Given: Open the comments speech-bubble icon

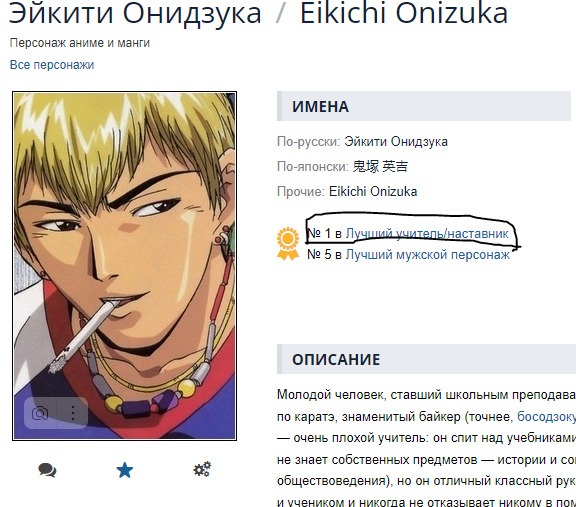Looking at the screenshot, I should click(x=47, y=470).
